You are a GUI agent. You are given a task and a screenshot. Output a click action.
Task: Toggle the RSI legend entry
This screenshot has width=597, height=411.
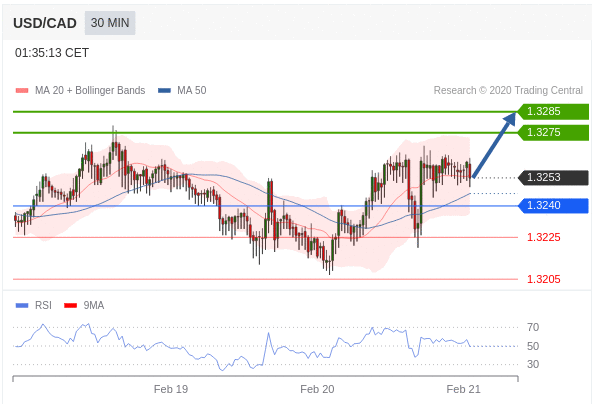point(34,305)
